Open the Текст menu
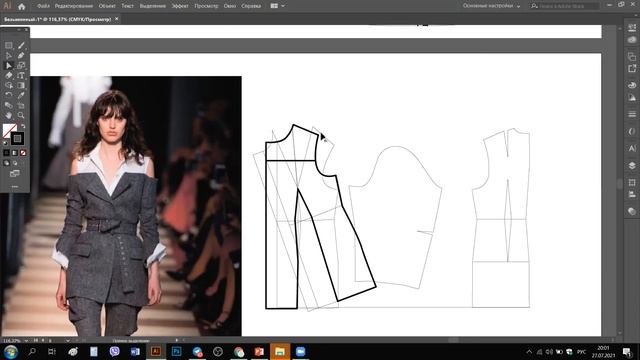This screenshot has width=640, height=360. point(127,6)
